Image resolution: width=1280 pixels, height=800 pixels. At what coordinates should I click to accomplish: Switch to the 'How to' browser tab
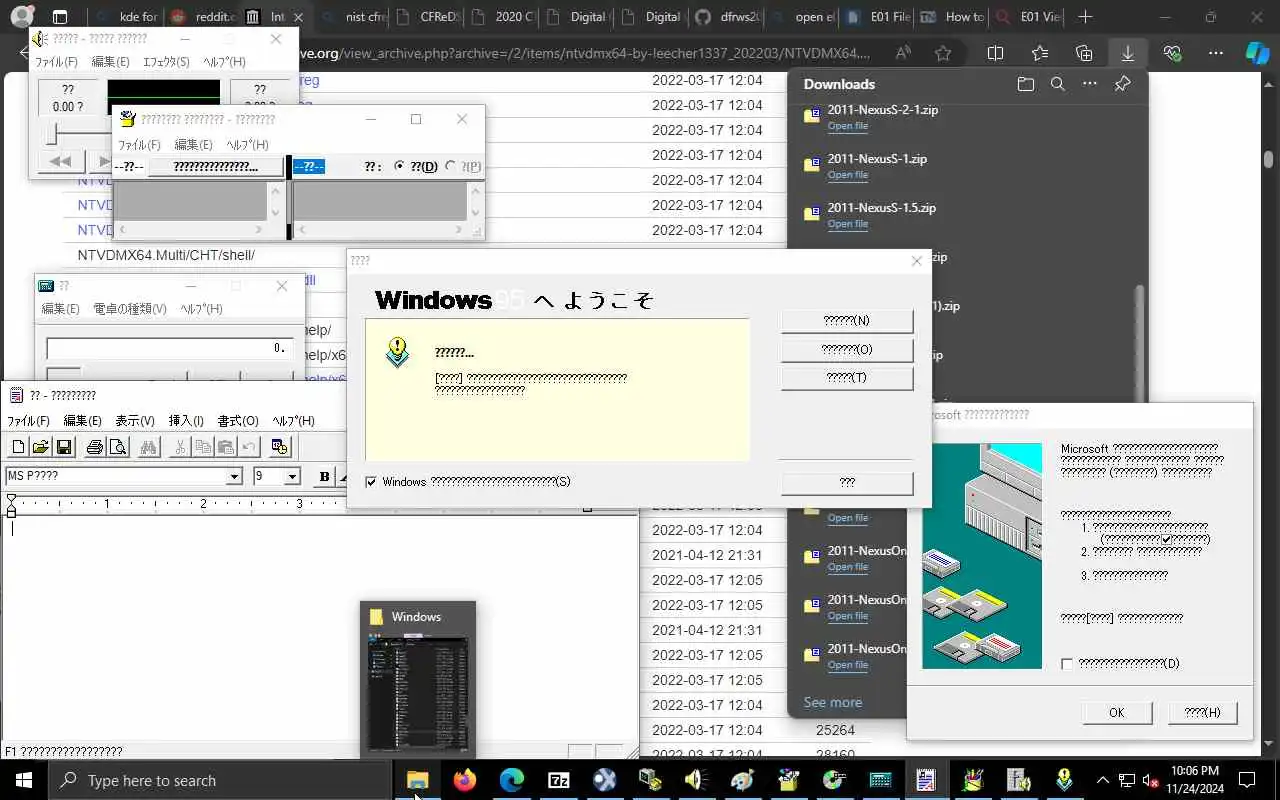952,17
